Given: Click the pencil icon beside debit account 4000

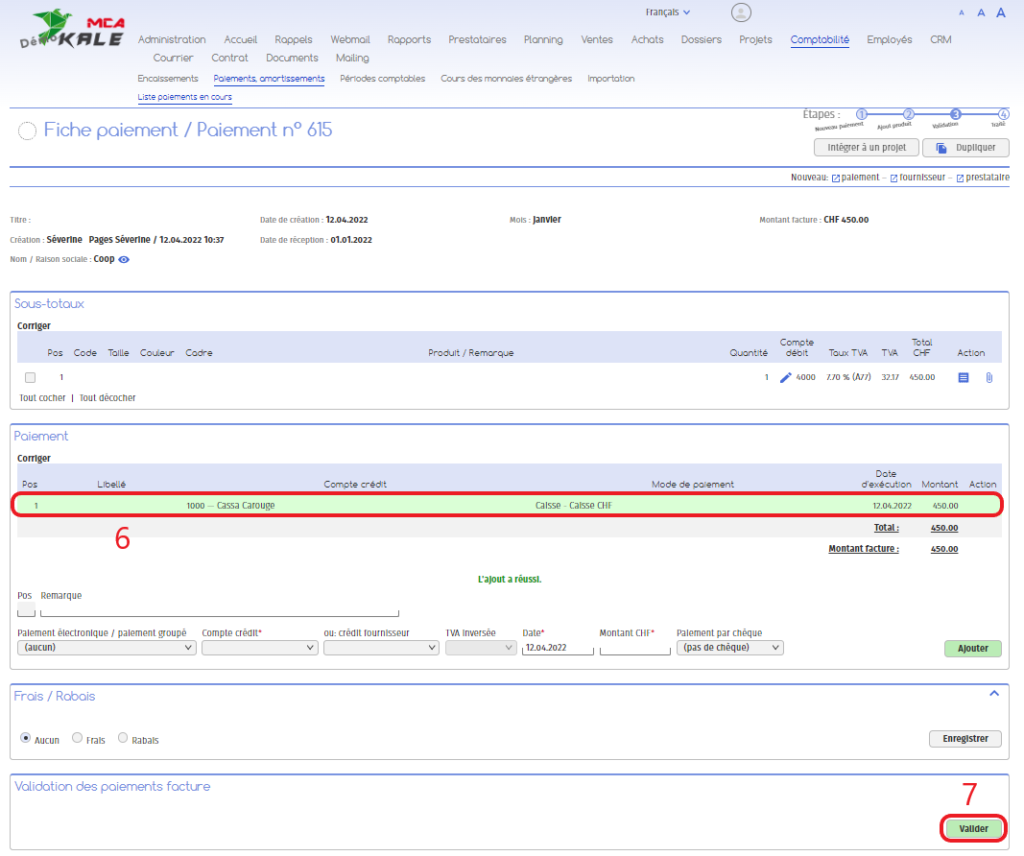Looking at the screenshot, I should coord(785,378).
